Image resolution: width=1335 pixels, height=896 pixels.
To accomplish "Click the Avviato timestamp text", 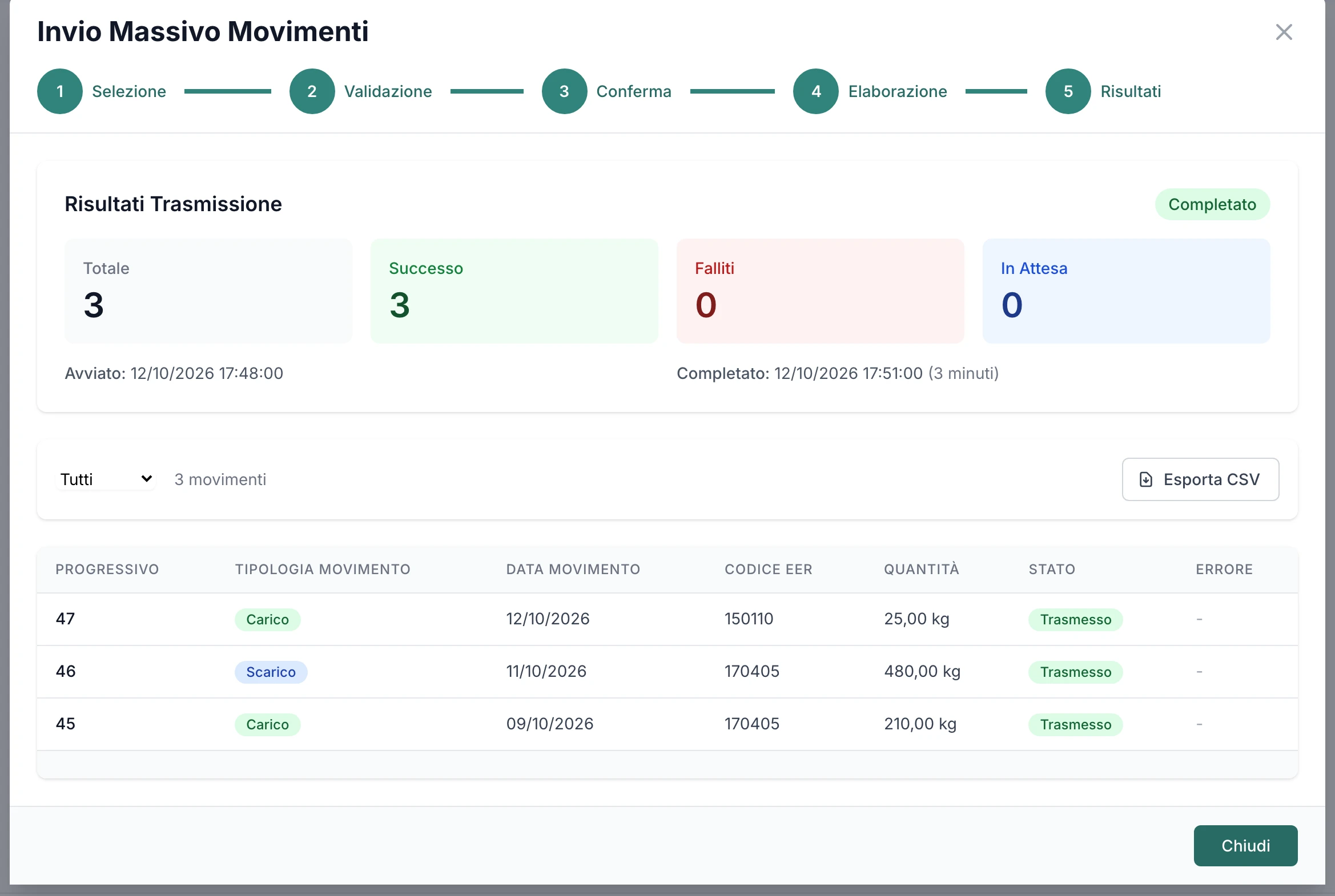I will click(x=174, y=373).
